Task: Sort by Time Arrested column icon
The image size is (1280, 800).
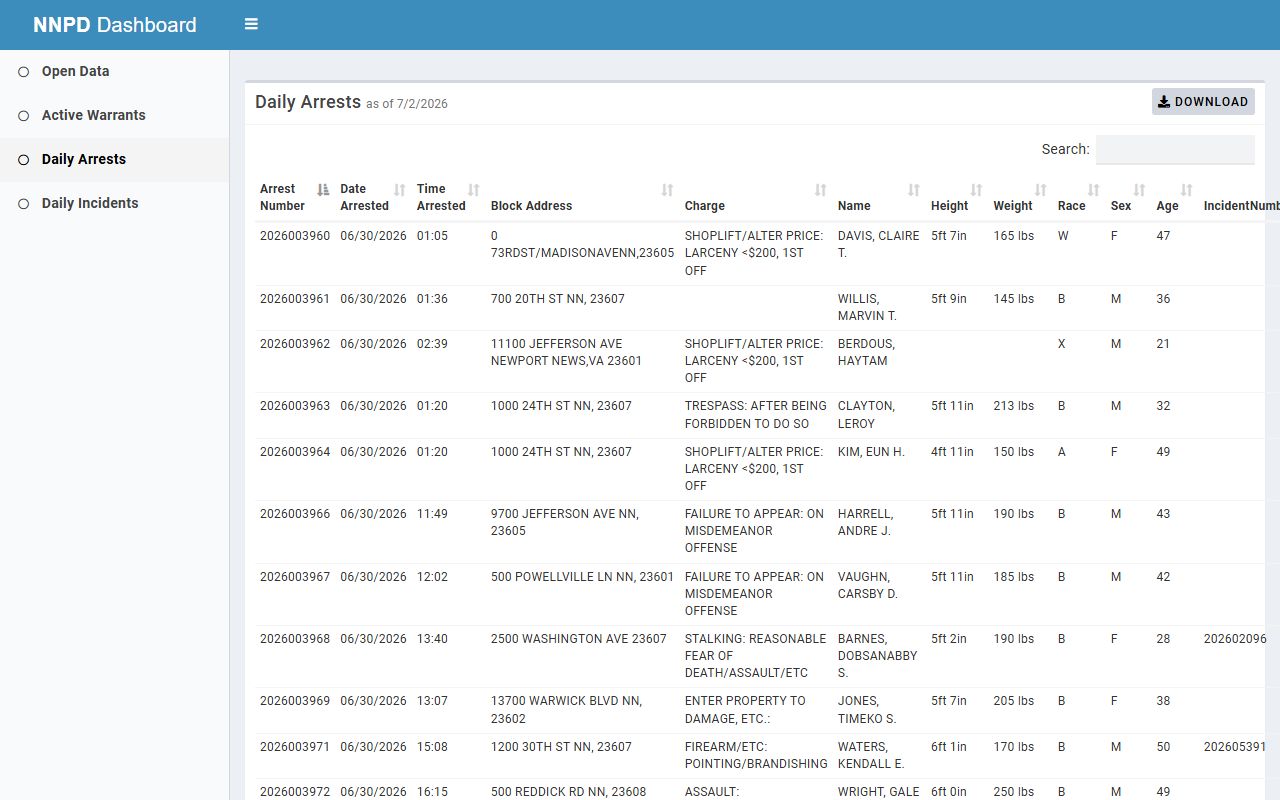Action: [x=474, y=190]
